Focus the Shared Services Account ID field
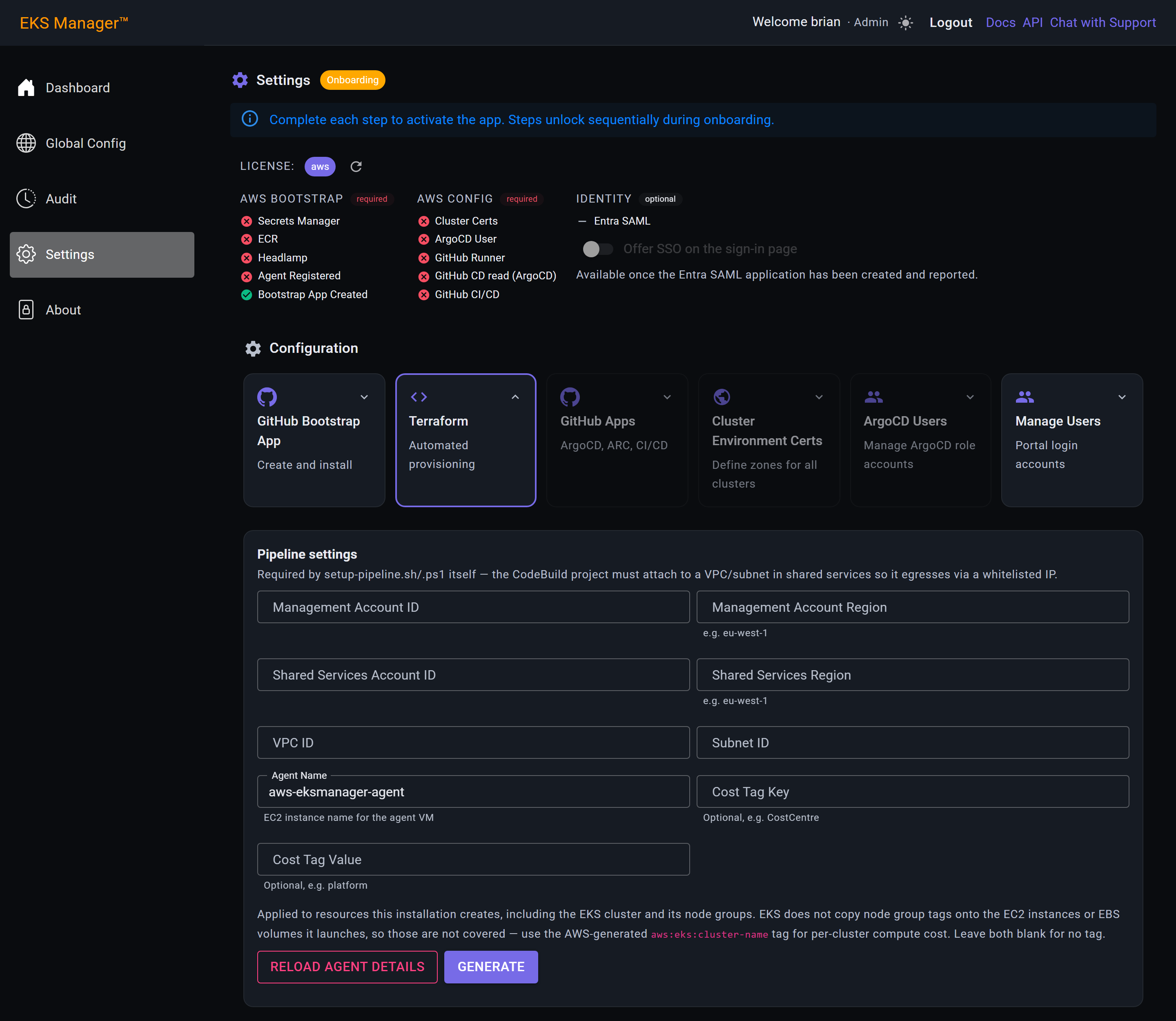 point(473,675)
